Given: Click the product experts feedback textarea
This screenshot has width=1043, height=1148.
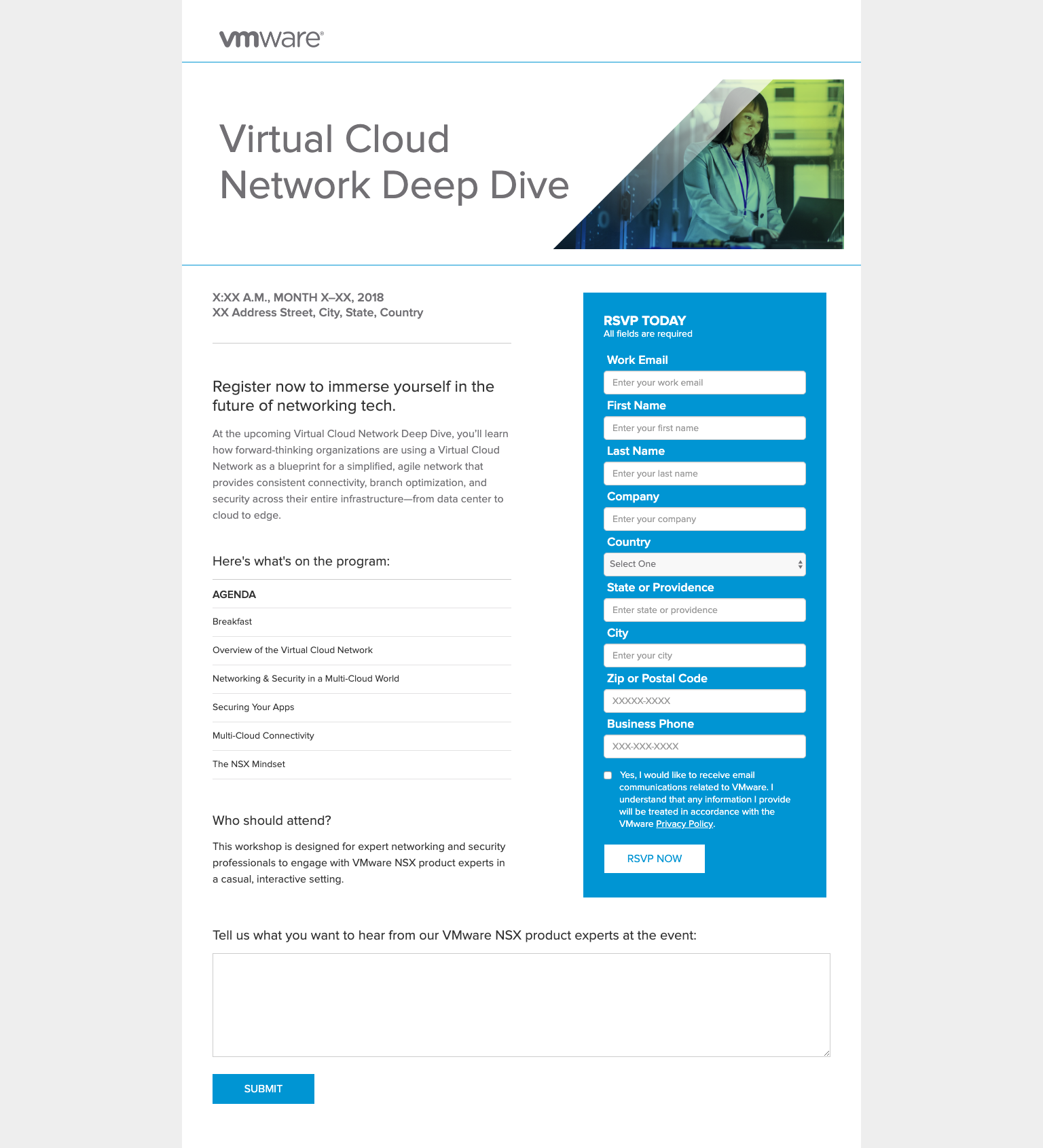Looking at the screenshot, I should (x=521, y=1005).
